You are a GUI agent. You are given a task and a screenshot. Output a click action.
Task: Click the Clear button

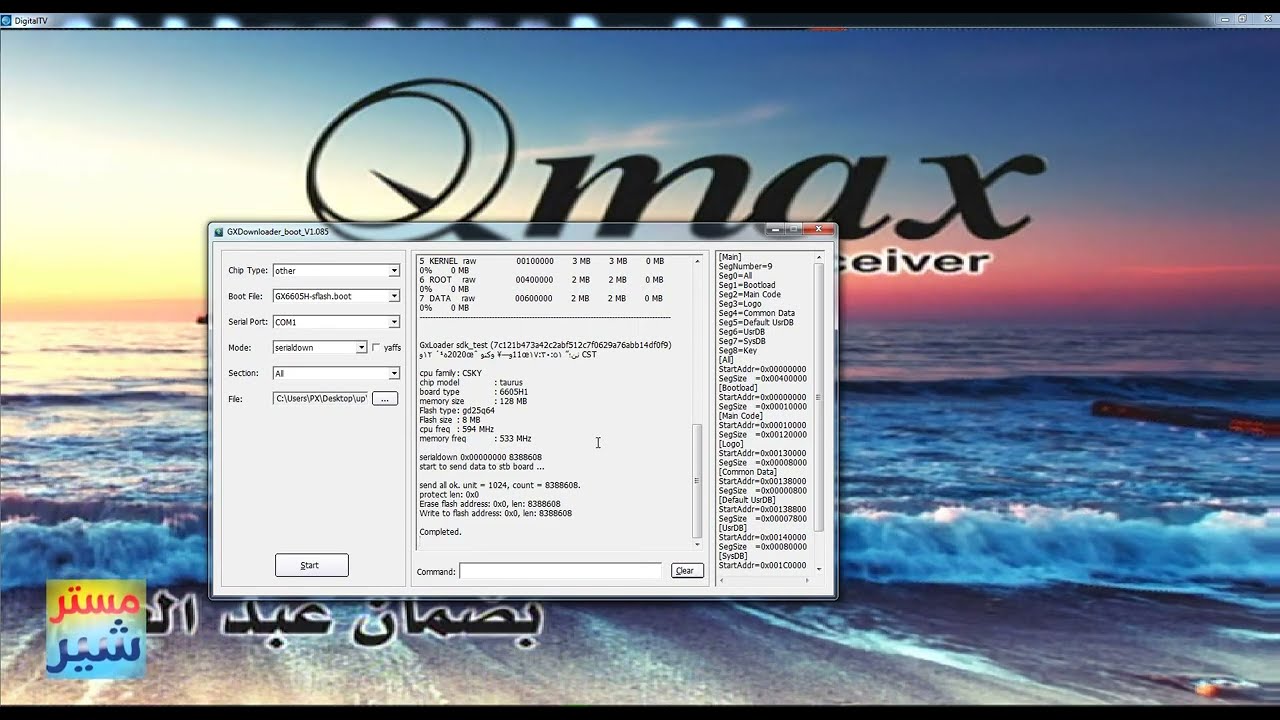coord(685,571)
